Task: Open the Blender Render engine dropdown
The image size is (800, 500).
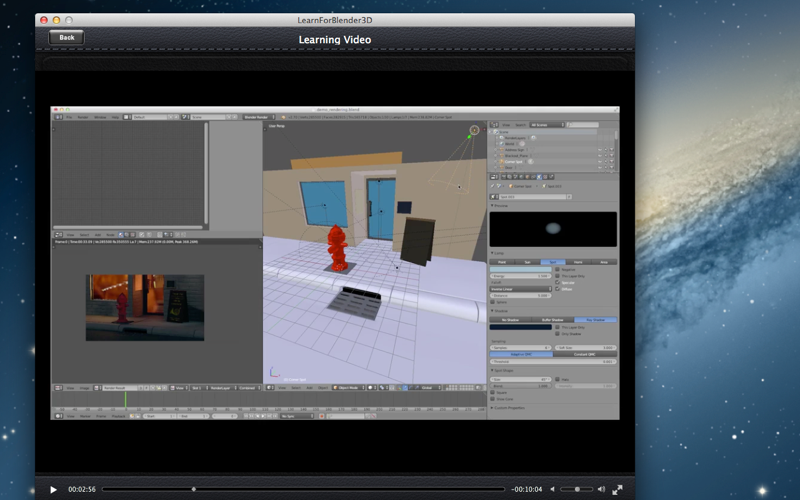Action: click(x=259, y=117)
